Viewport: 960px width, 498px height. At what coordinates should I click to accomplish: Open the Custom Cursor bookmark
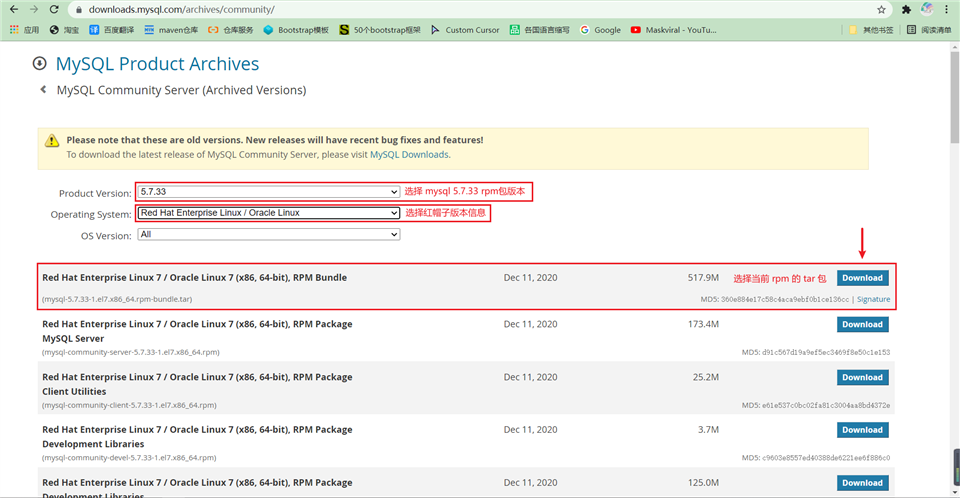pyautogui.click(x=465, y=30)
